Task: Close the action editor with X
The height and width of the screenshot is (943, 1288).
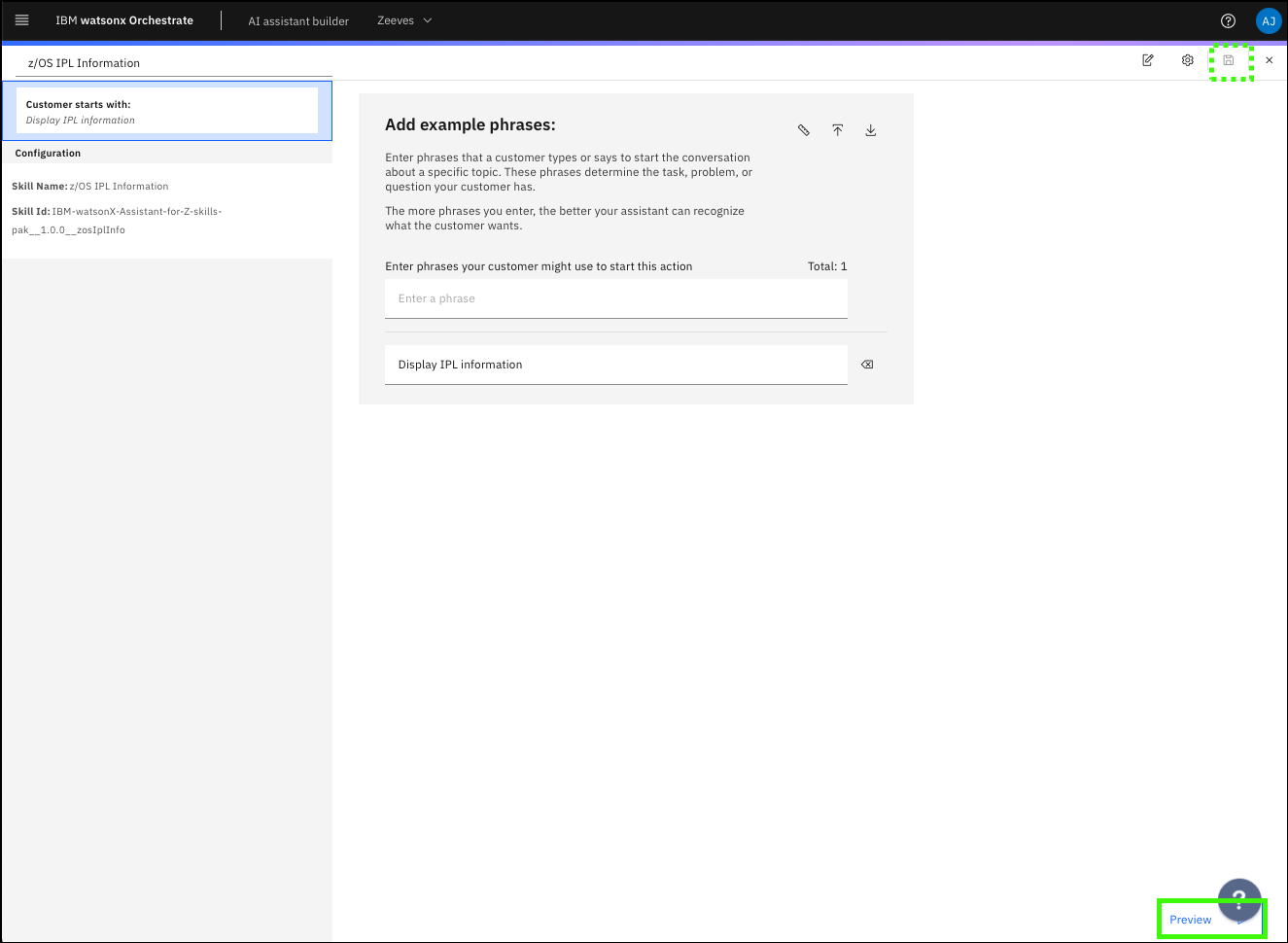Action: click(1269, 60)
